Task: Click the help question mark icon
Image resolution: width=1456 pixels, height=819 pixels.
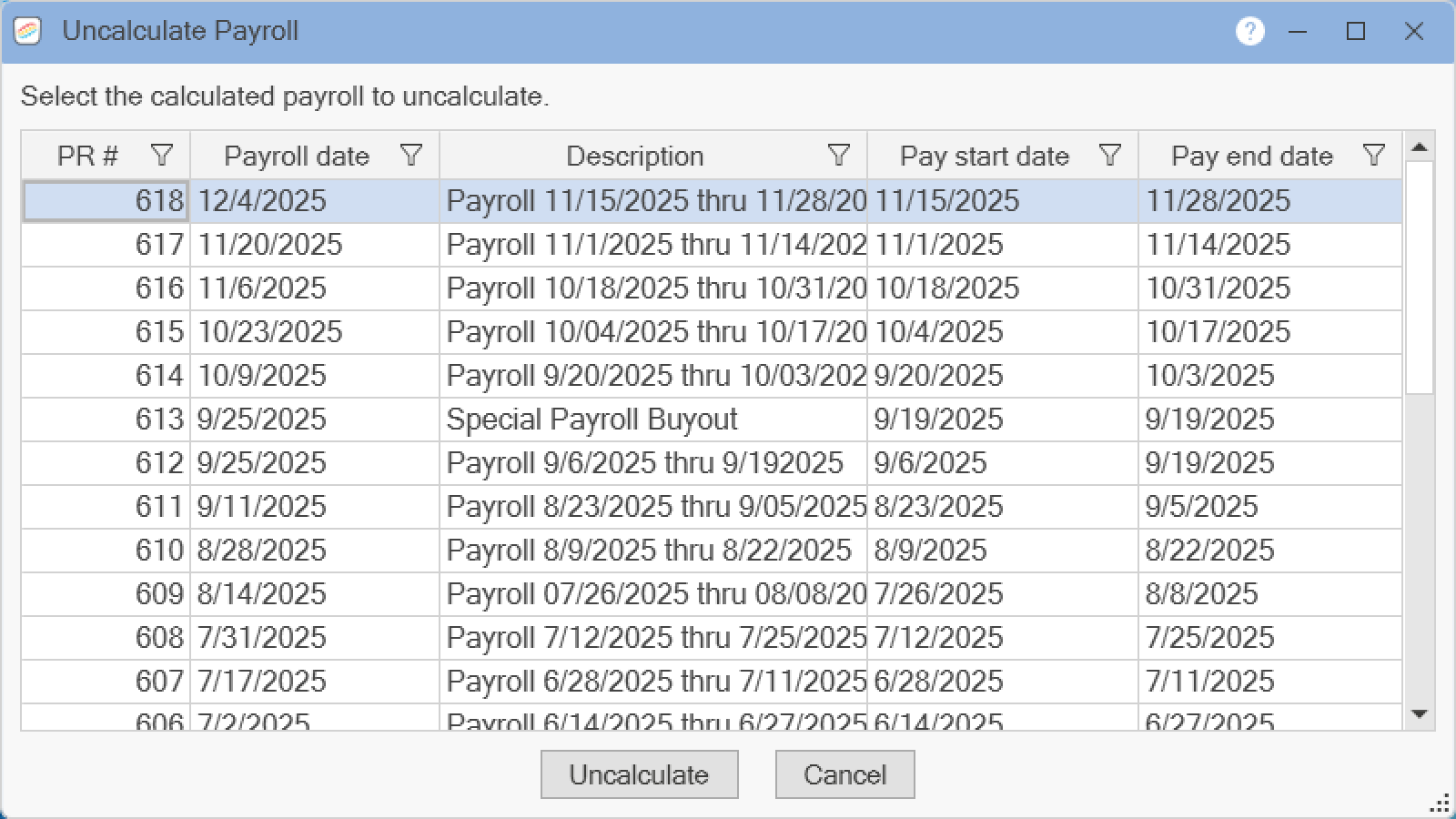Action: click(1249, 32)
